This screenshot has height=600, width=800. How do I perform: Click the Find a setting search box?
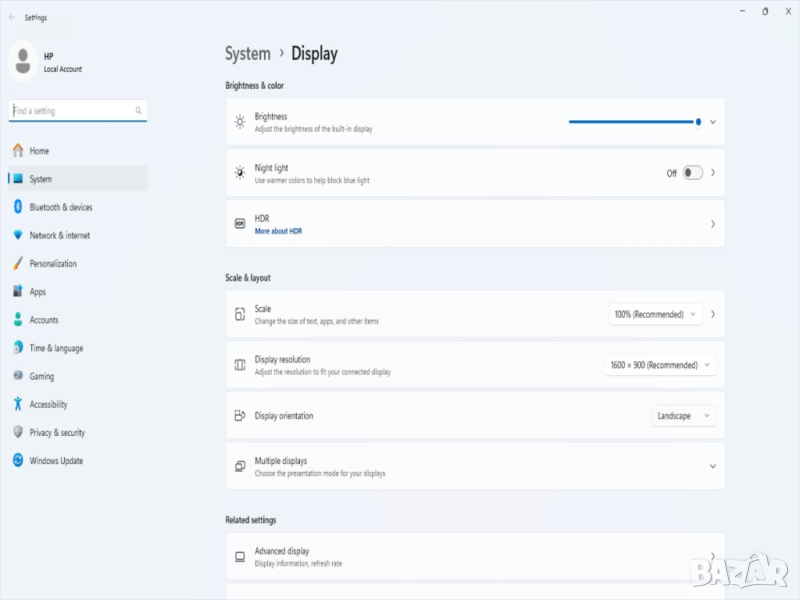(72, 111)
